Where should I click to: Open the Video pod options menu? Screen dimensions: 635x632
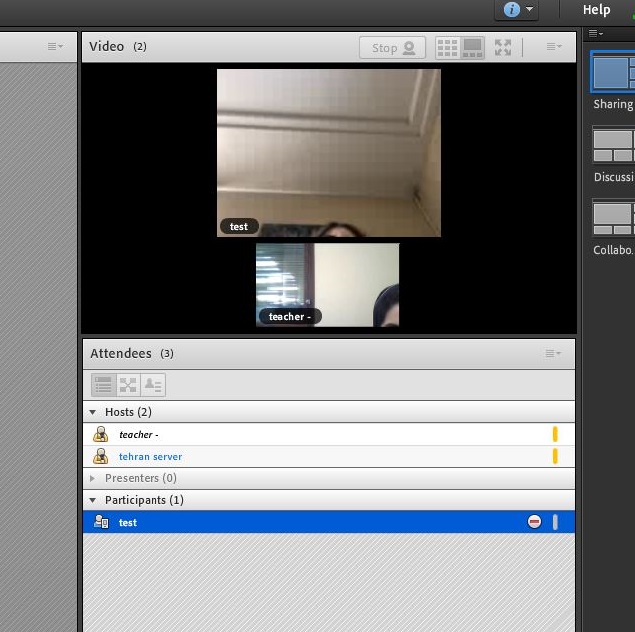(x=553, y=47)
